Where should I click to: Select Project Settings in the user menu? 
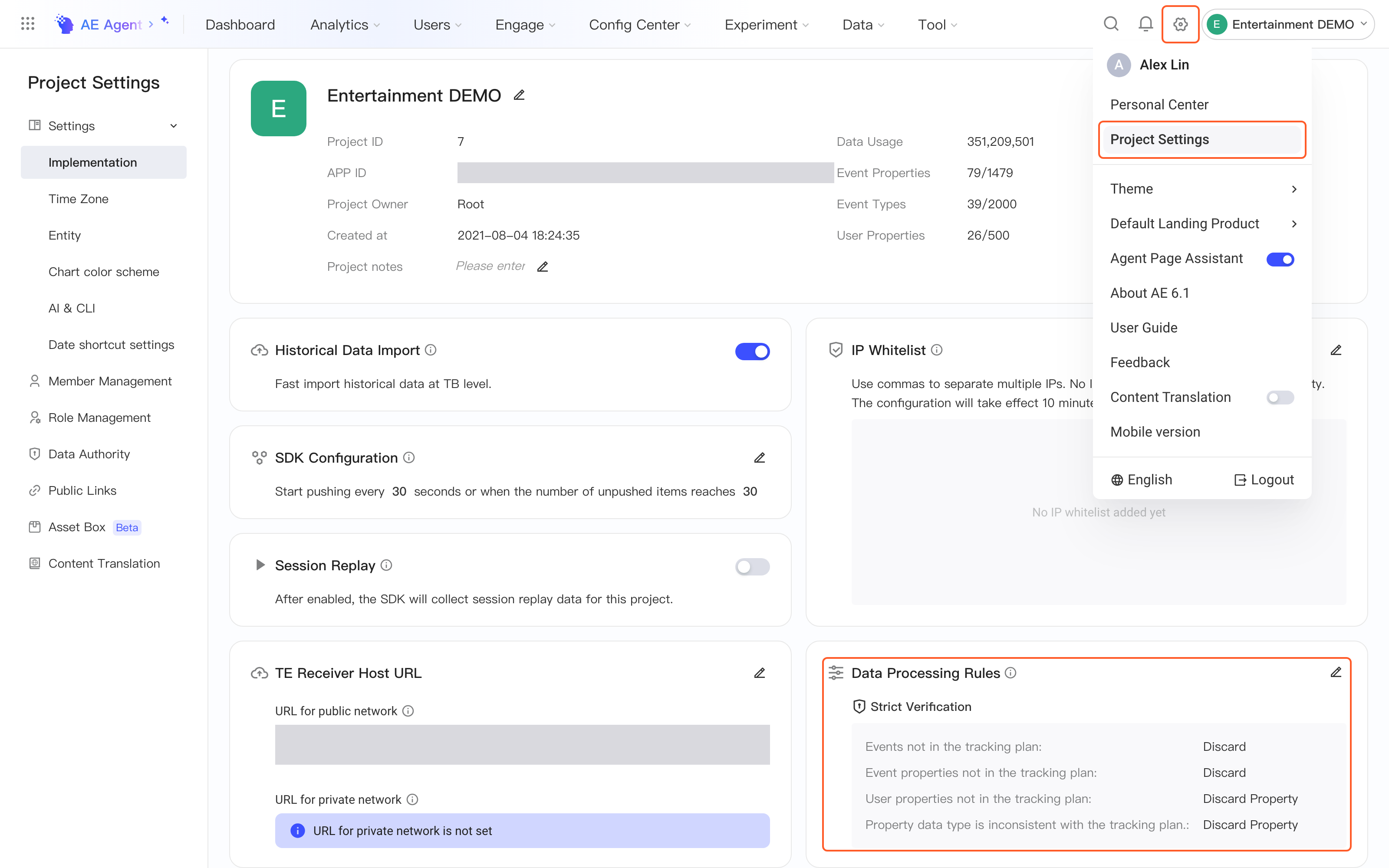click(x=1202, y=139)
